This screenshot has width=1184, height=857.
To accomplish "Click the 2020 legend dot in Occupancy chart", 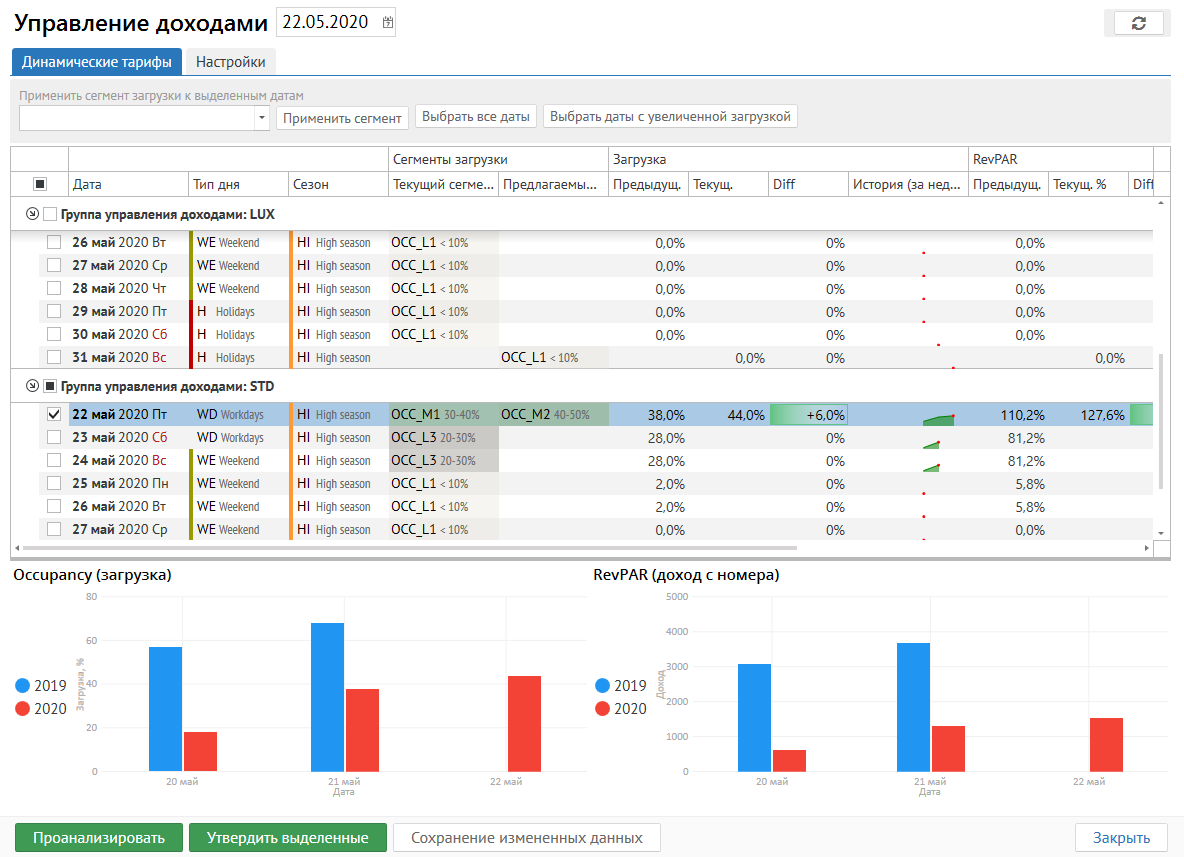I will click(24, 708).
